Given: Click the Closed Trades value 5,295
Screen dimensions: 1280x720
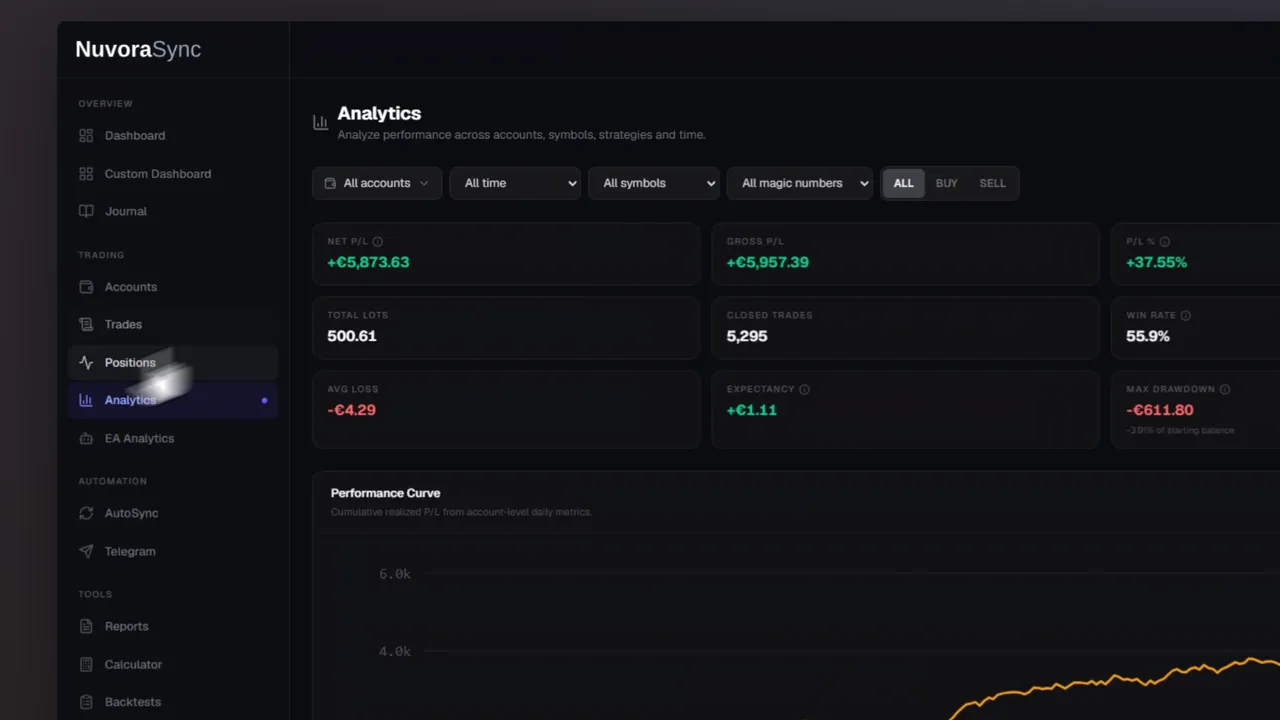Looking at the screenshot, I should pos(747,336).
